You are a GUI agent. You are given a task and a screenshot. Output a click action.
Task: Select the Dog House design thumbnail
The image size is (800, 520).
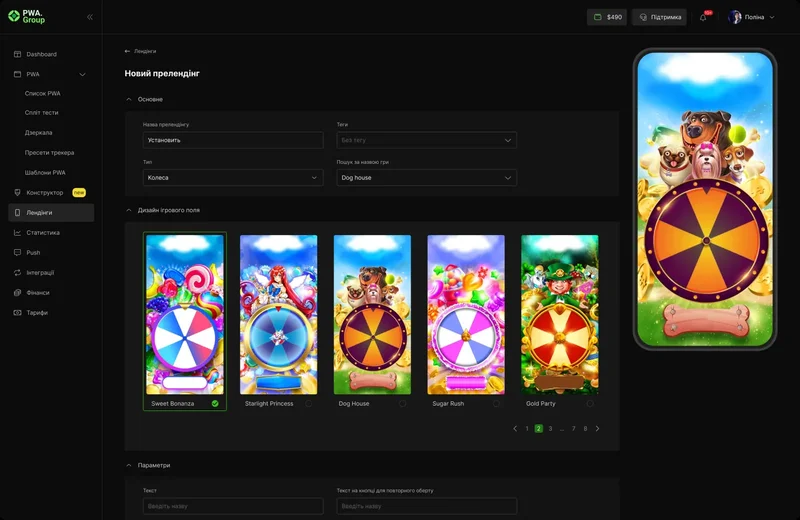click(372, 314)
